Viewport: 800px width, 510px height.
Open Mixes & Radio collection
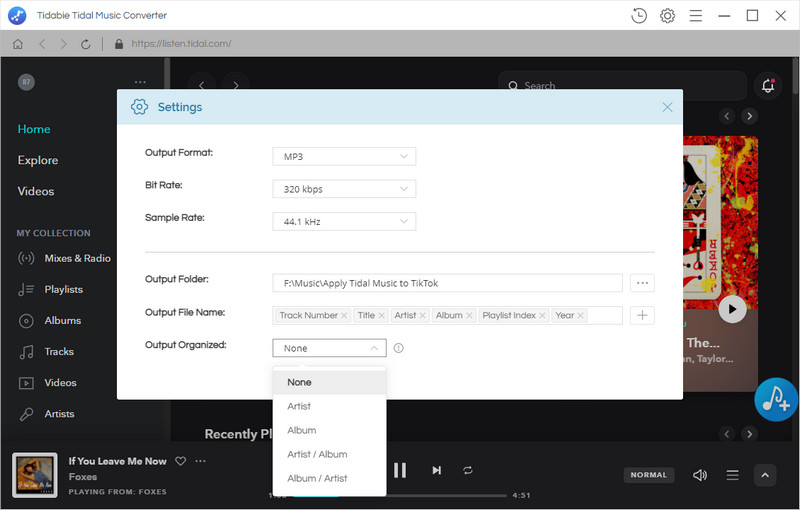[64, 258]
